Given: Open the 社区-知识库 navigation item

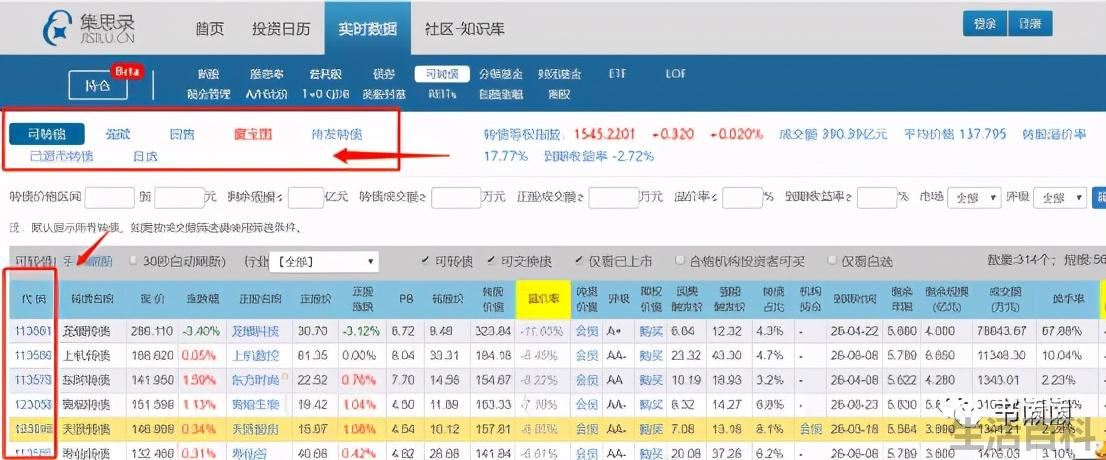Looking at the screenshot, I should [464, 29].
